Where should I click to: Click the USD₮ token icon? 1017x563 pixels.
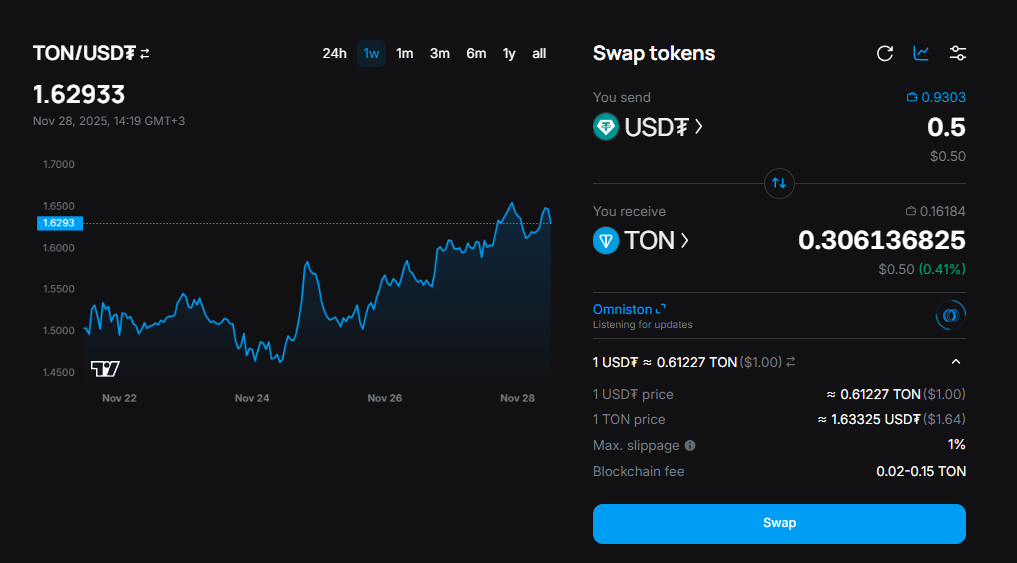pyautogui.click(x=606, y=127)
